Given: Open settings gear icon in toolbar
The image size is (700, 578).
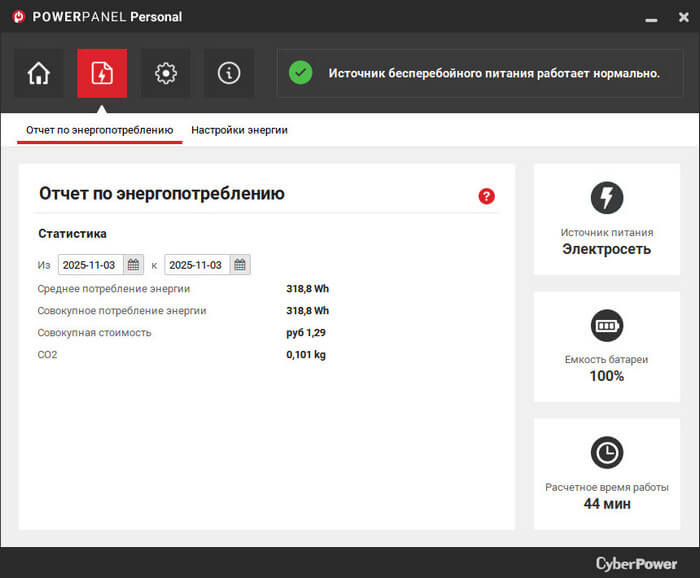Looking at the screenshot, I should pyautogui.click(x=166, y=73).
